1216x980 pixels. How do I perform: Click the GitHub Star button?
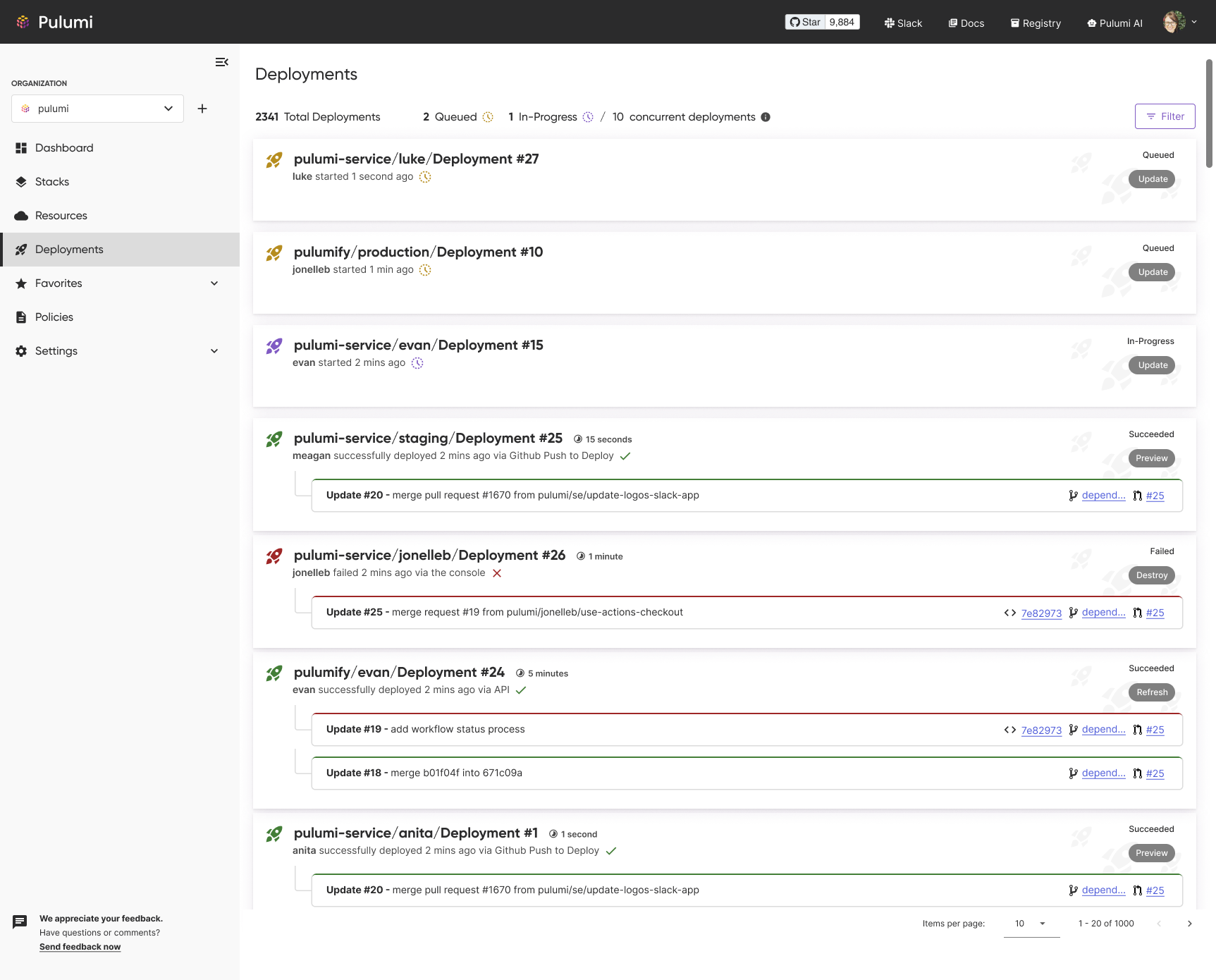click(x=805, y=22)
